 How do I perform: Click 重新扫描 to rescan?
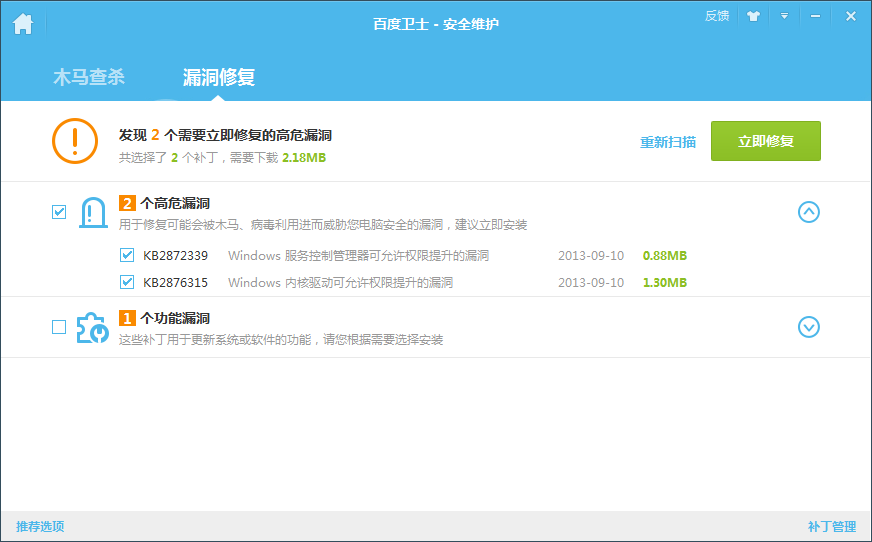(x=668, y=142)
